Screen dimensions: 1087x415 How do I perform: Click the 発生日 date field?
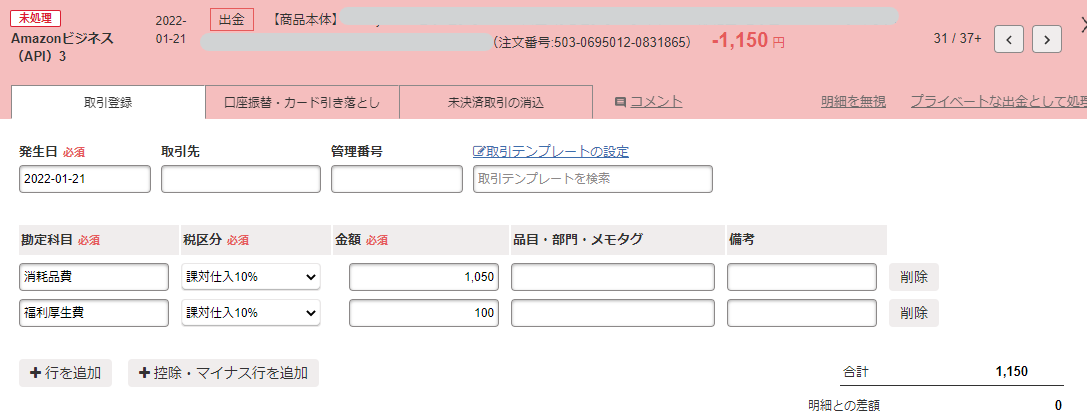point(85,179)
